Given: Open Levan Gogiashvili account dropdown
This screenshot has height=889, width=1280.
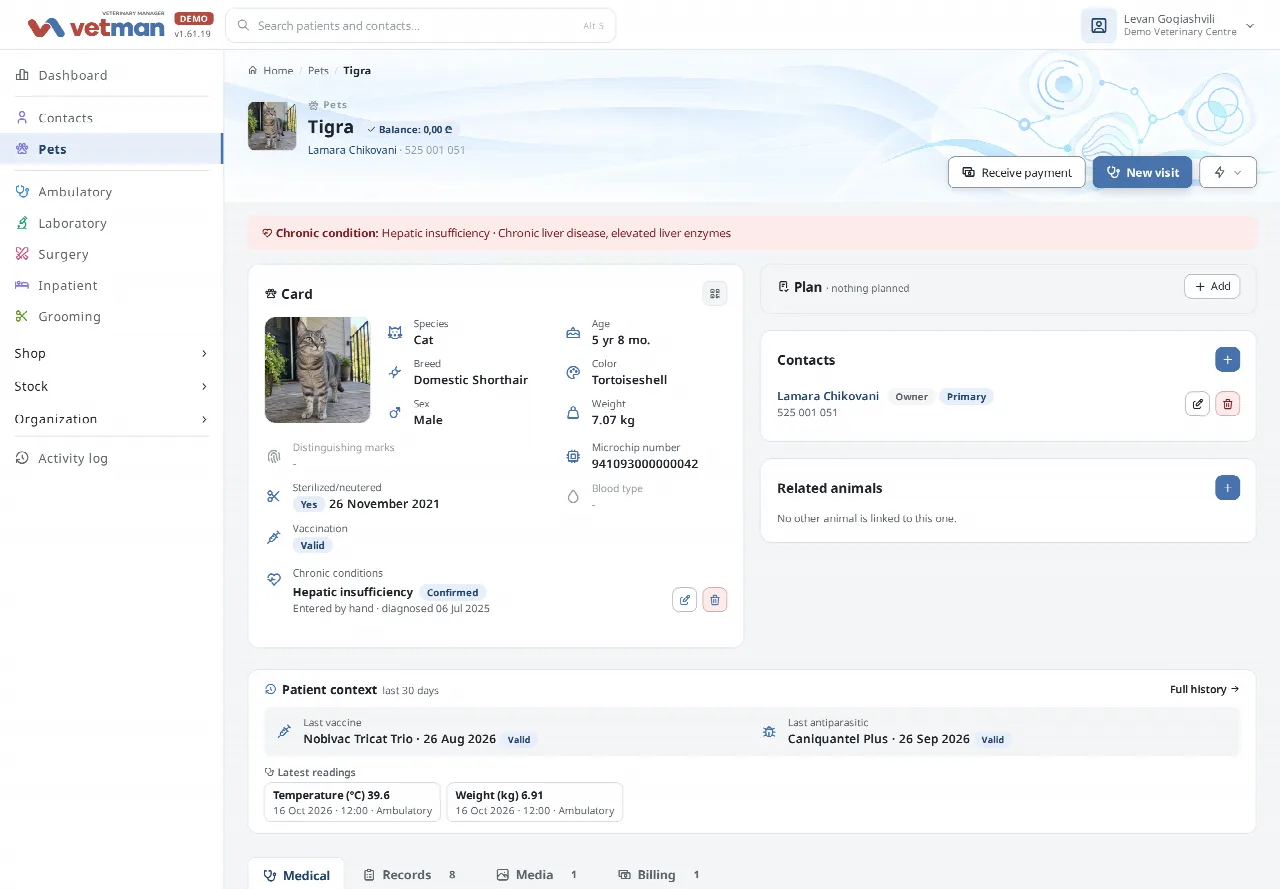Looking at the screenshot, I should pyautogui.click(x=1169, y=26).
